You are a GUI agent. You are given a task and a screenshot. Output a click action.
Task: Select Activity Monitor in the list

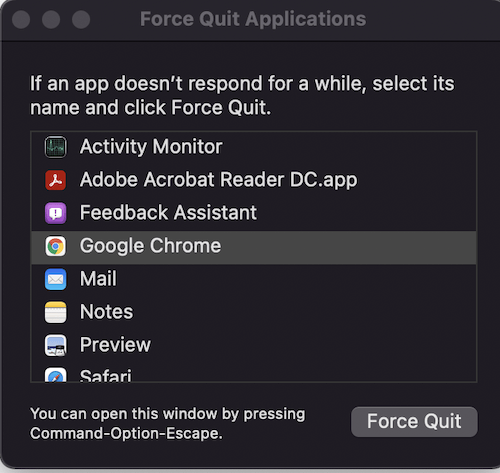(x=254, y=147)
